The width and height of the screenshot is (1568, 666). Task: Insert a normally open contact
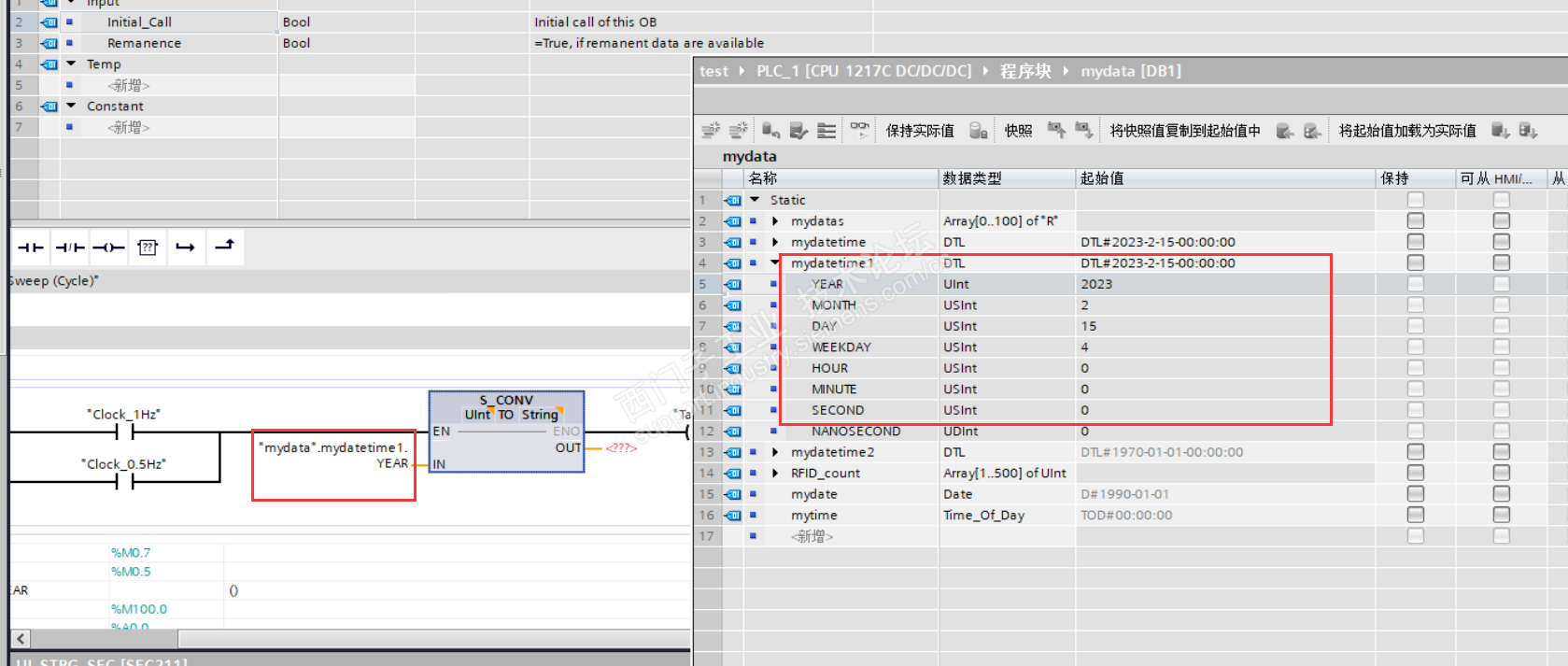pyautogui.click(x=31, y=248)
